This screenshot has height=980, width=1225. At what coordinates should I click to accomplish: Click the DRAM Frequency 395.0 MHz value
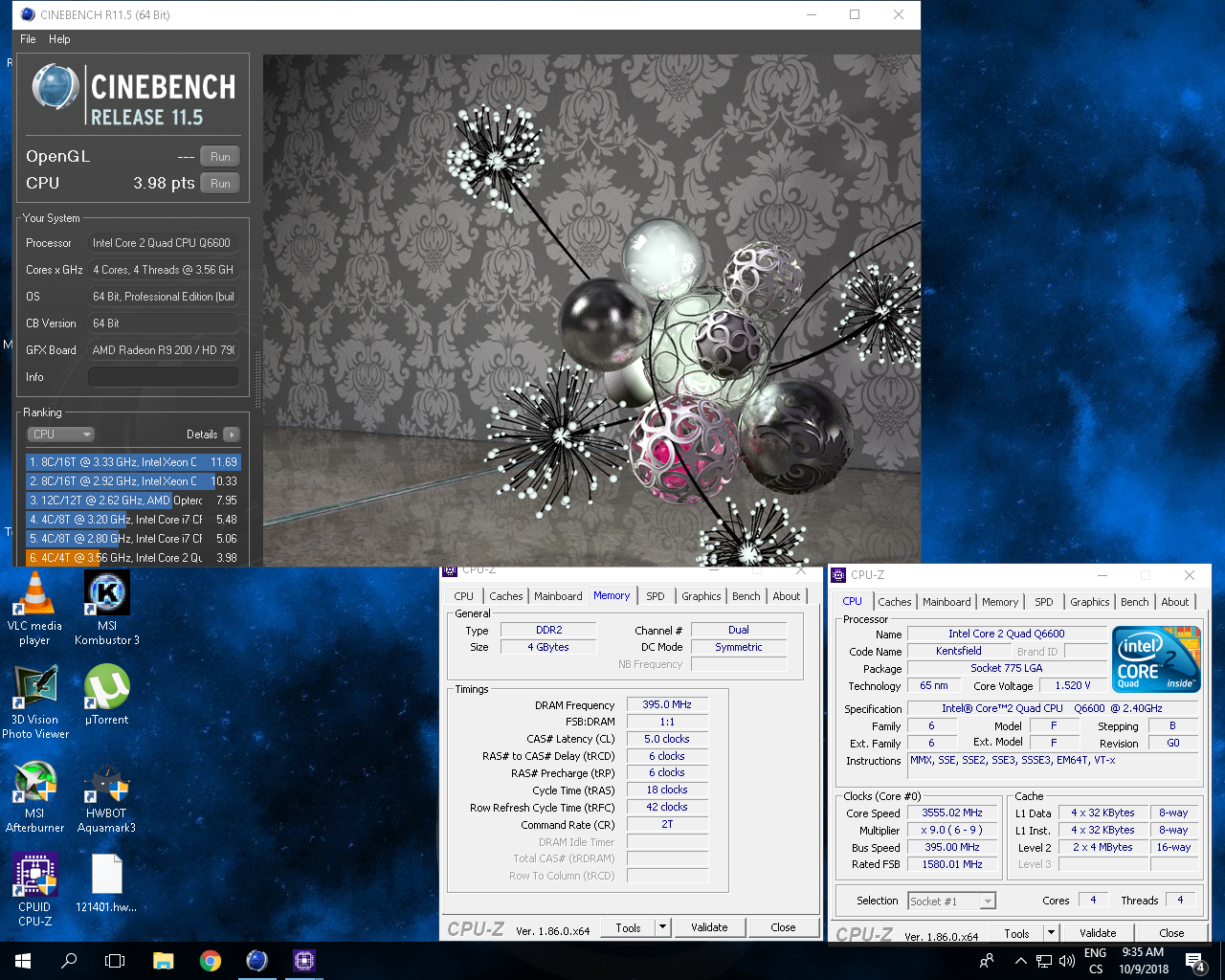(x=667, y=704)
